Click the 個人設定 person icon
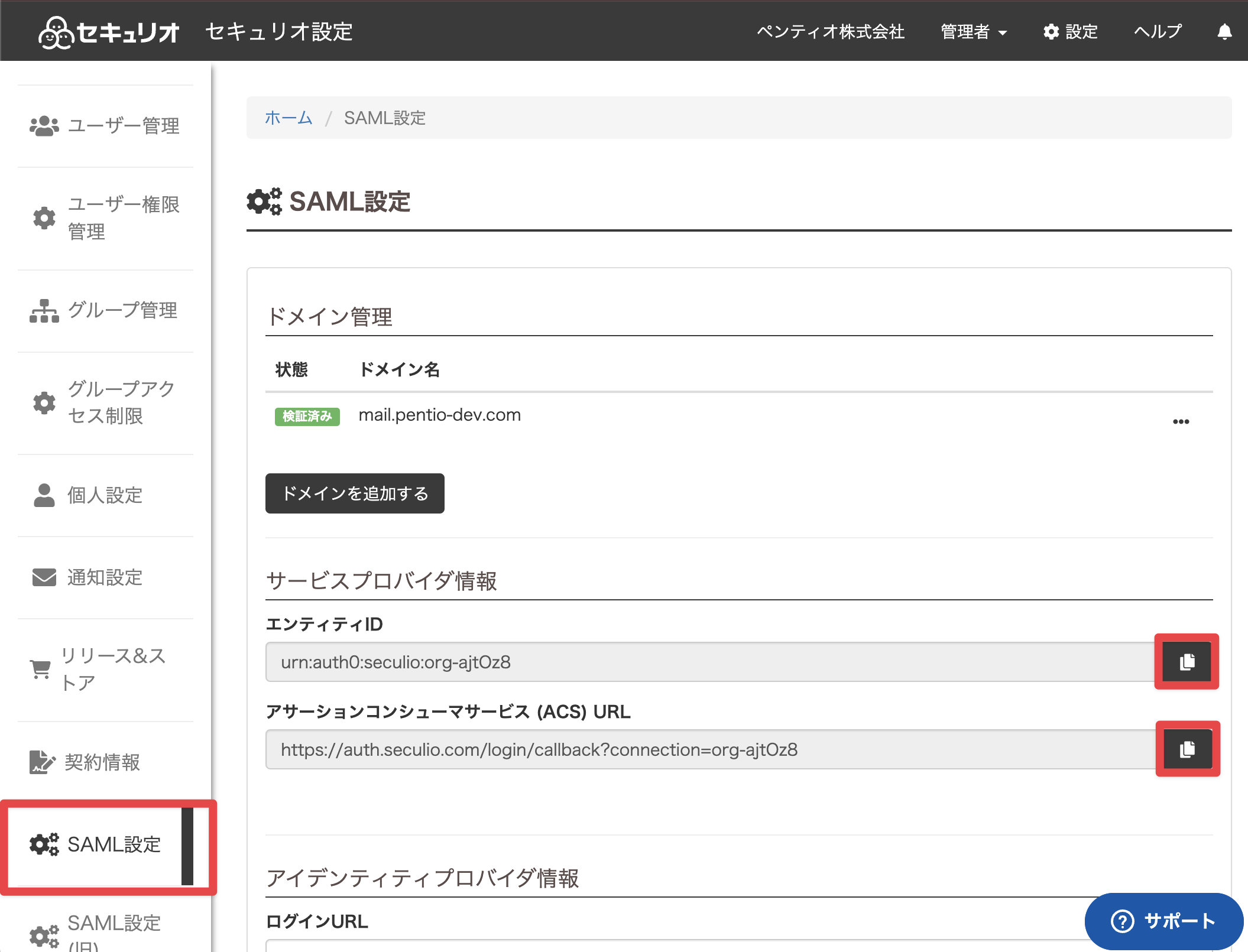 pyautogui.click(x=44, y=495)
